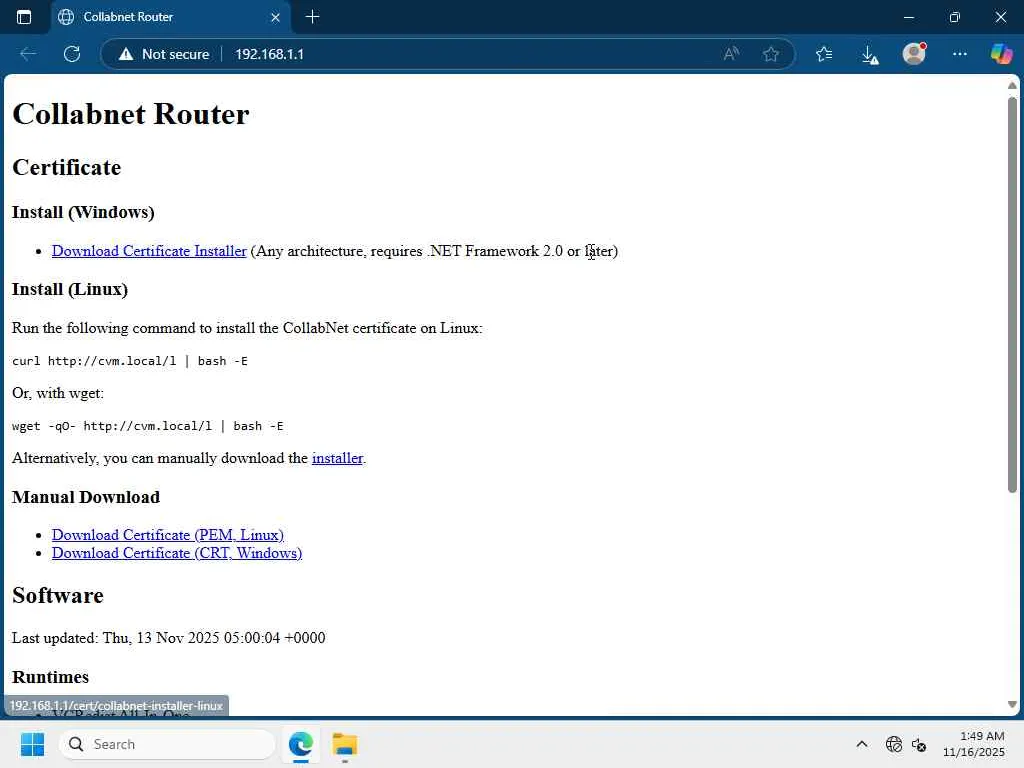Image resolution: width=1024 pixels, height=768 pixels.
Task: Open the Copilot icon
Action: 1001,54
